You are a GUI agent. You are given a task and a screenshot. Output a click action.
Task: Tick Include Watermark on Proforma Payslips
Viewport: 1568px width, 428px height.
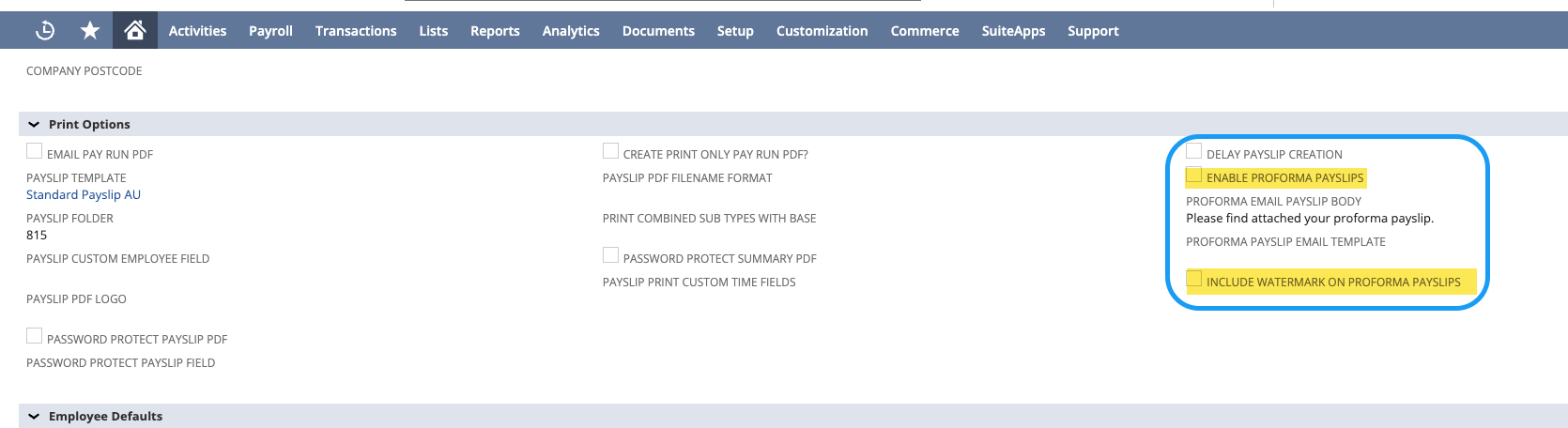[1194, 279]
